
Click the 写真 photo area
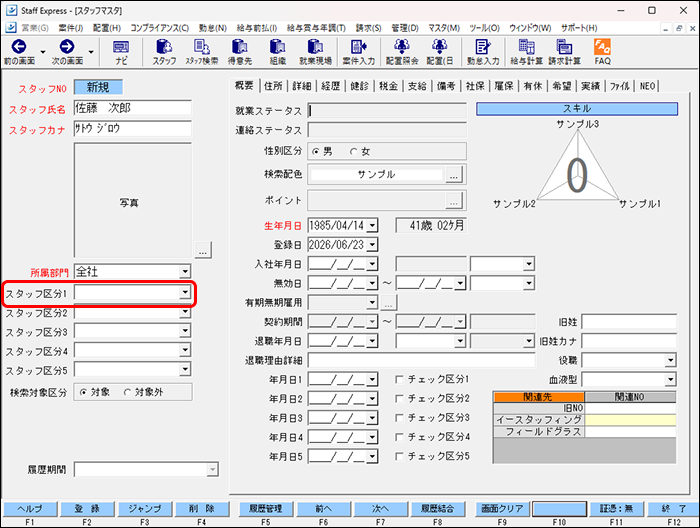(133, 201)
